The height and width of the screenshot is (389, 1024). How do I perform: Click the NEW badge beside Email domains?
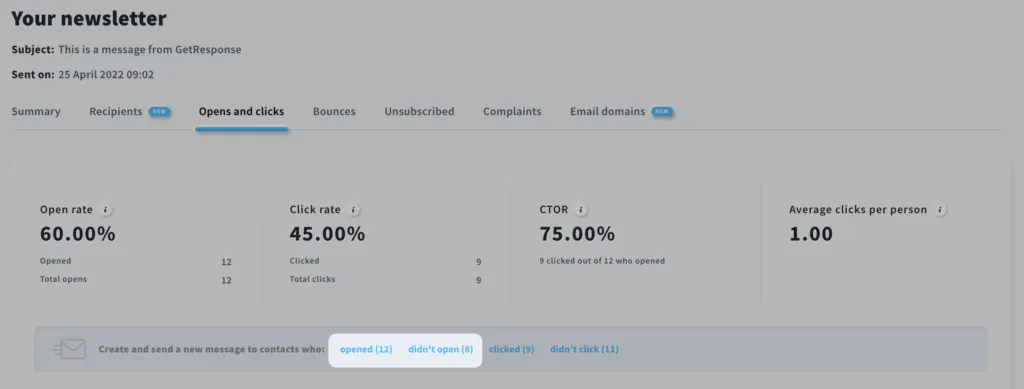click(662, 112)
